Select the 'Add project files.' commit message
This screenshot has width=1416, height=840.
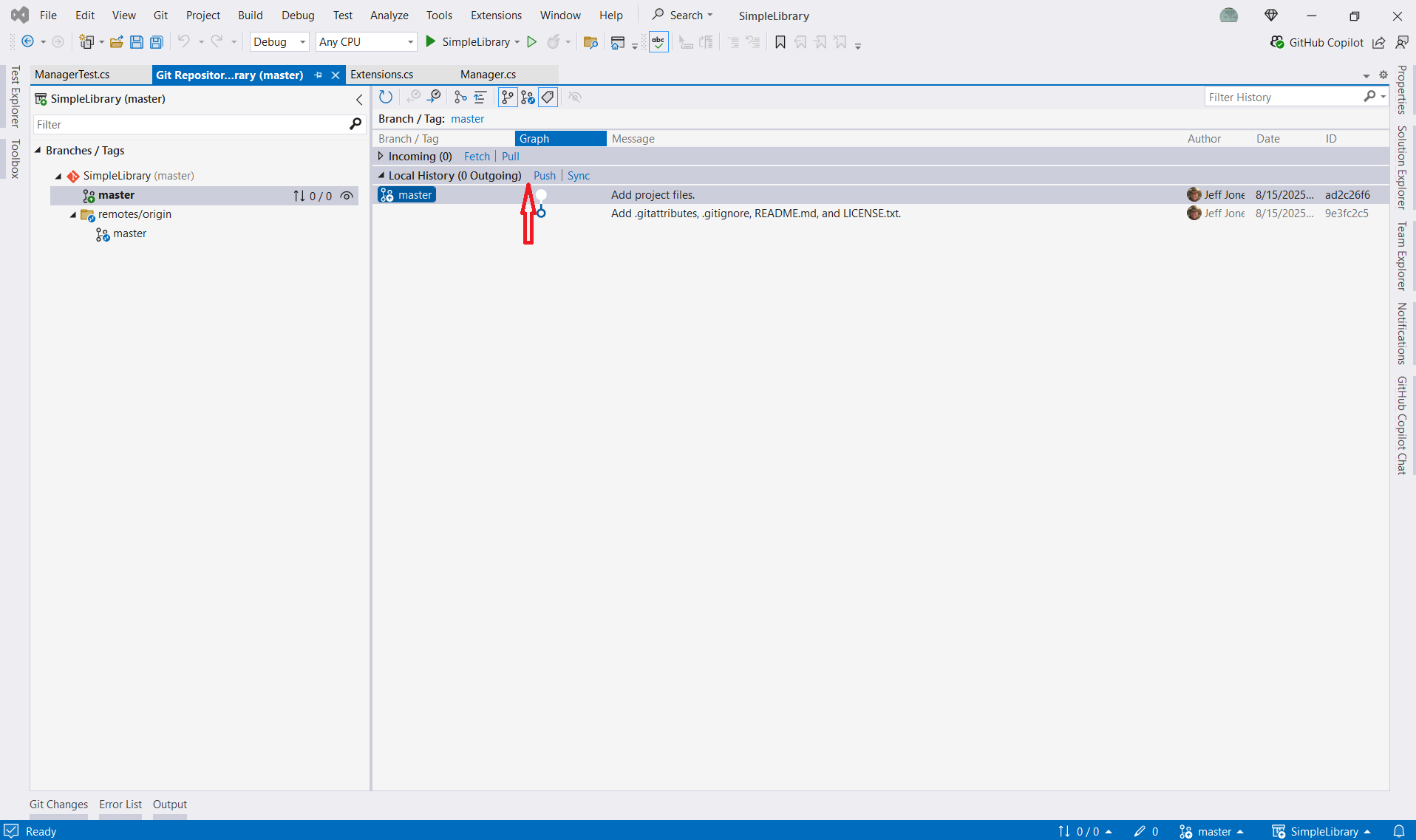(x=653, y=195)
